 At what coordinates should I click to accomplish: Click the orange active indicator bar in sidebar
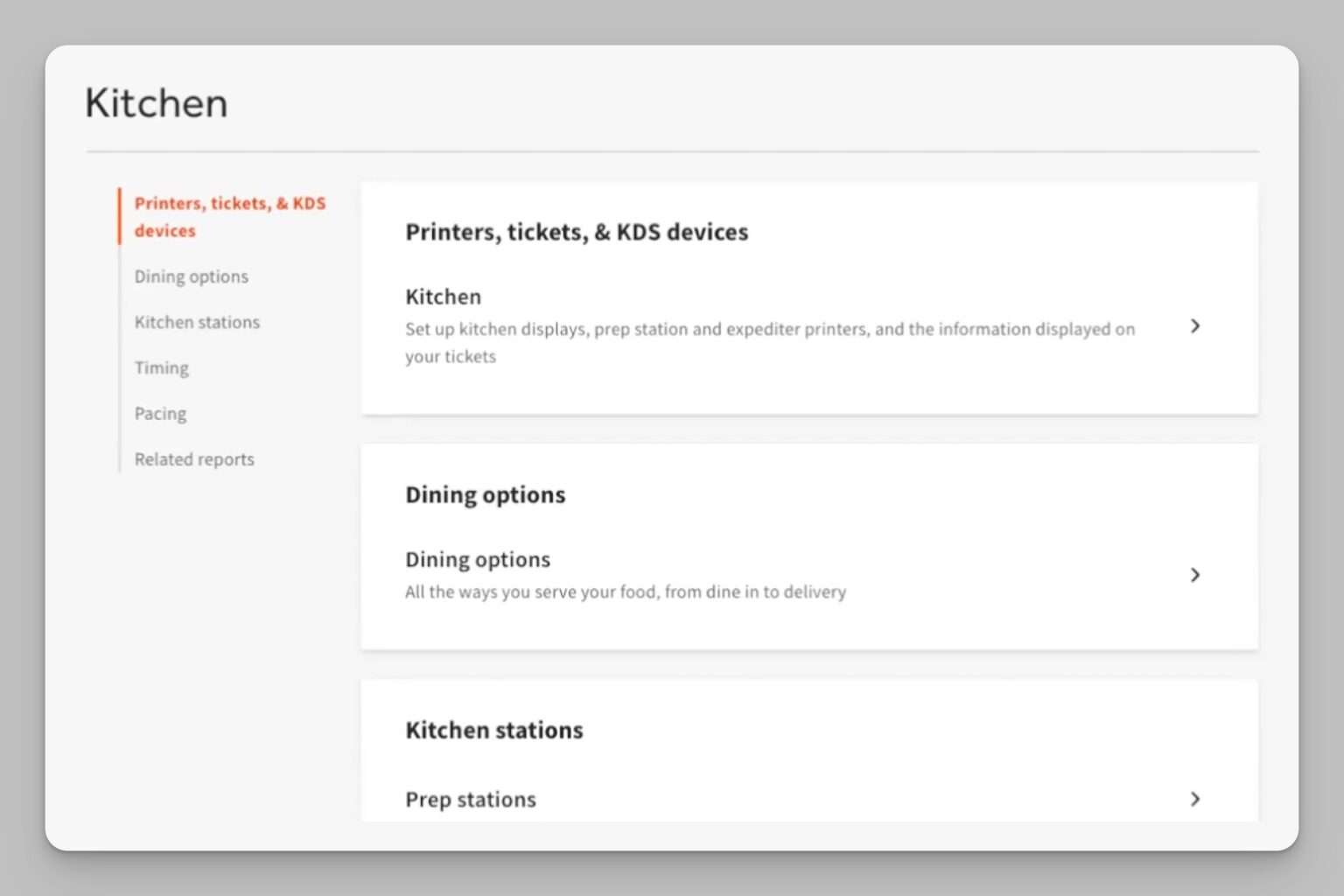[x=120, y=216]
